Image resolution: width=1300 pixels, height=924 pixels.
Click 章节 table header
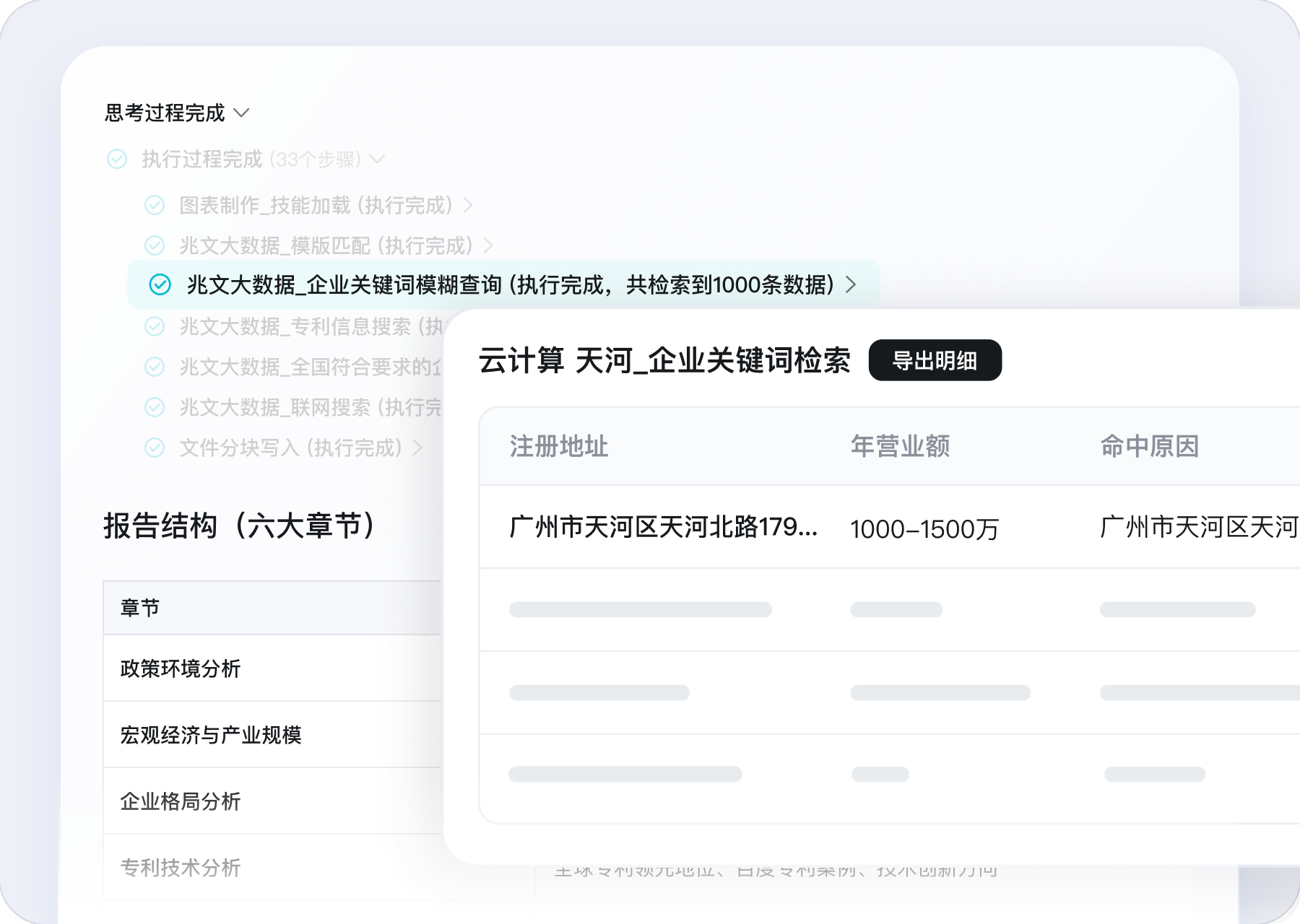tap(140, 609)
